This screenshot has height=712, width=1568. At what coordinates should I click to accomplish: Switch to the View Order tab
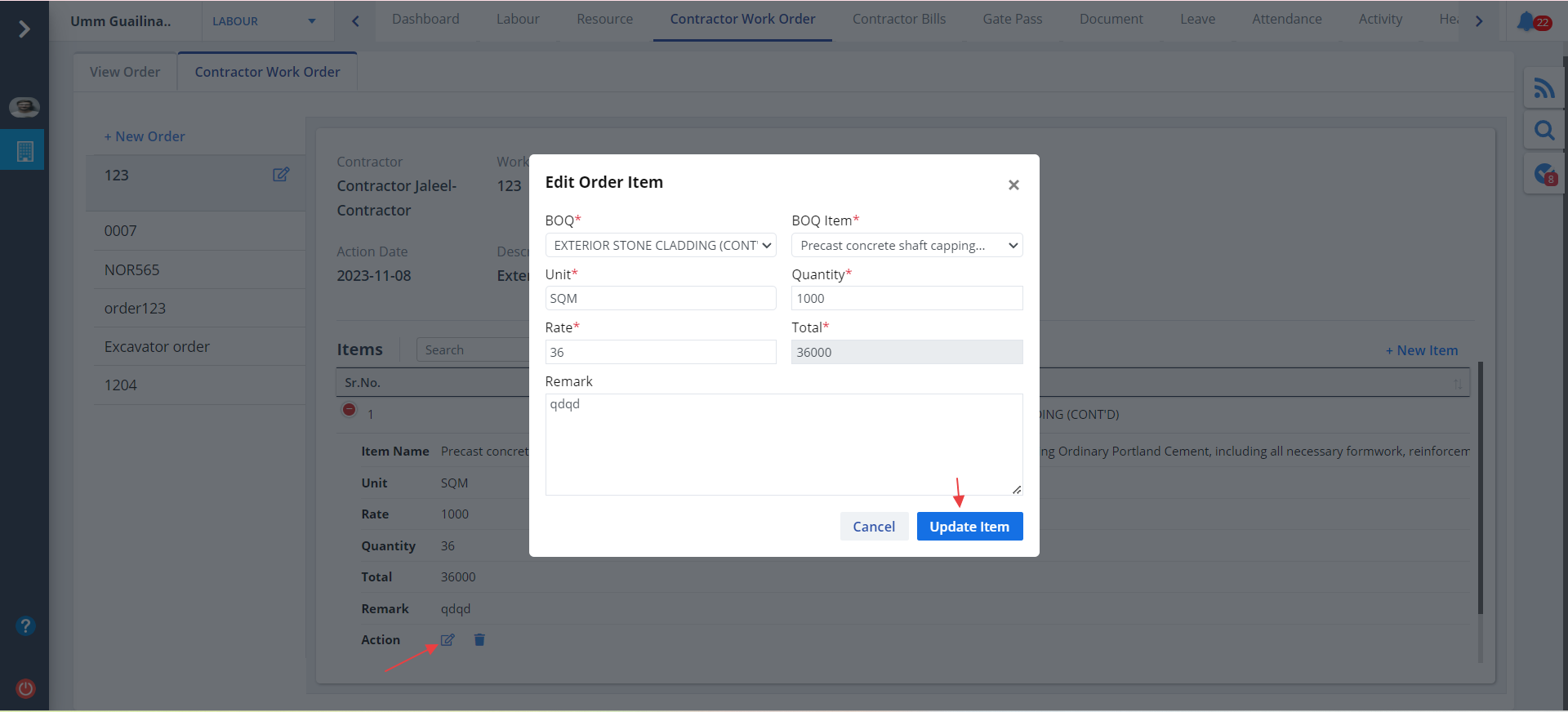(x=125, y=72)
